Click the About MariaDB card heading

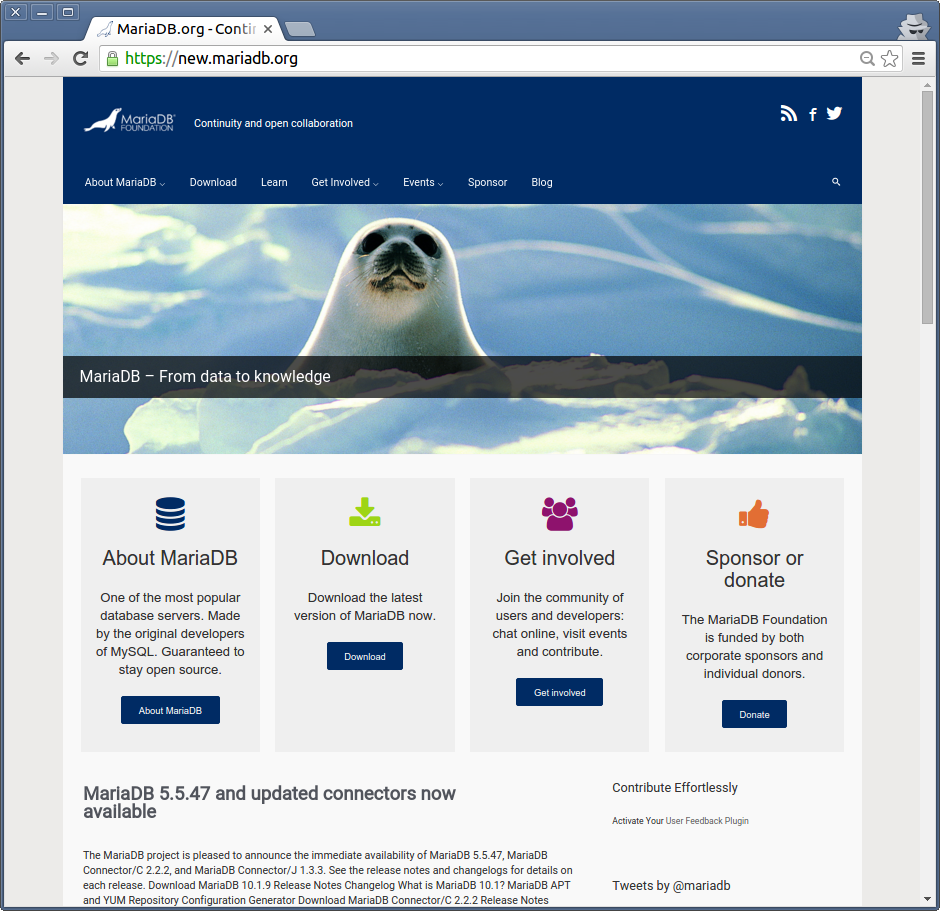(x=170, y=558)
